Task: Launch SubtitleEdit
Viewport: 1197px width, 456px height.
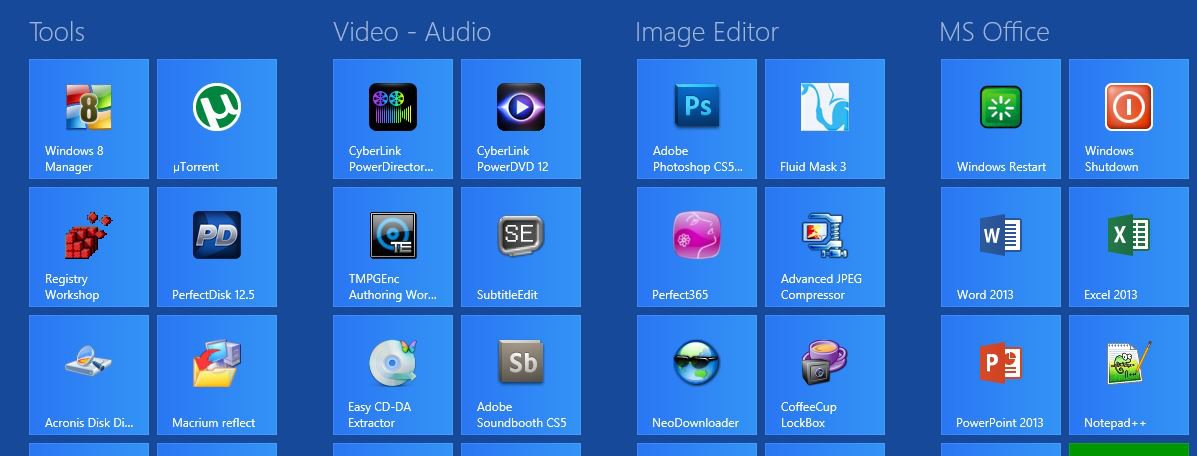Action: (521, 247)
